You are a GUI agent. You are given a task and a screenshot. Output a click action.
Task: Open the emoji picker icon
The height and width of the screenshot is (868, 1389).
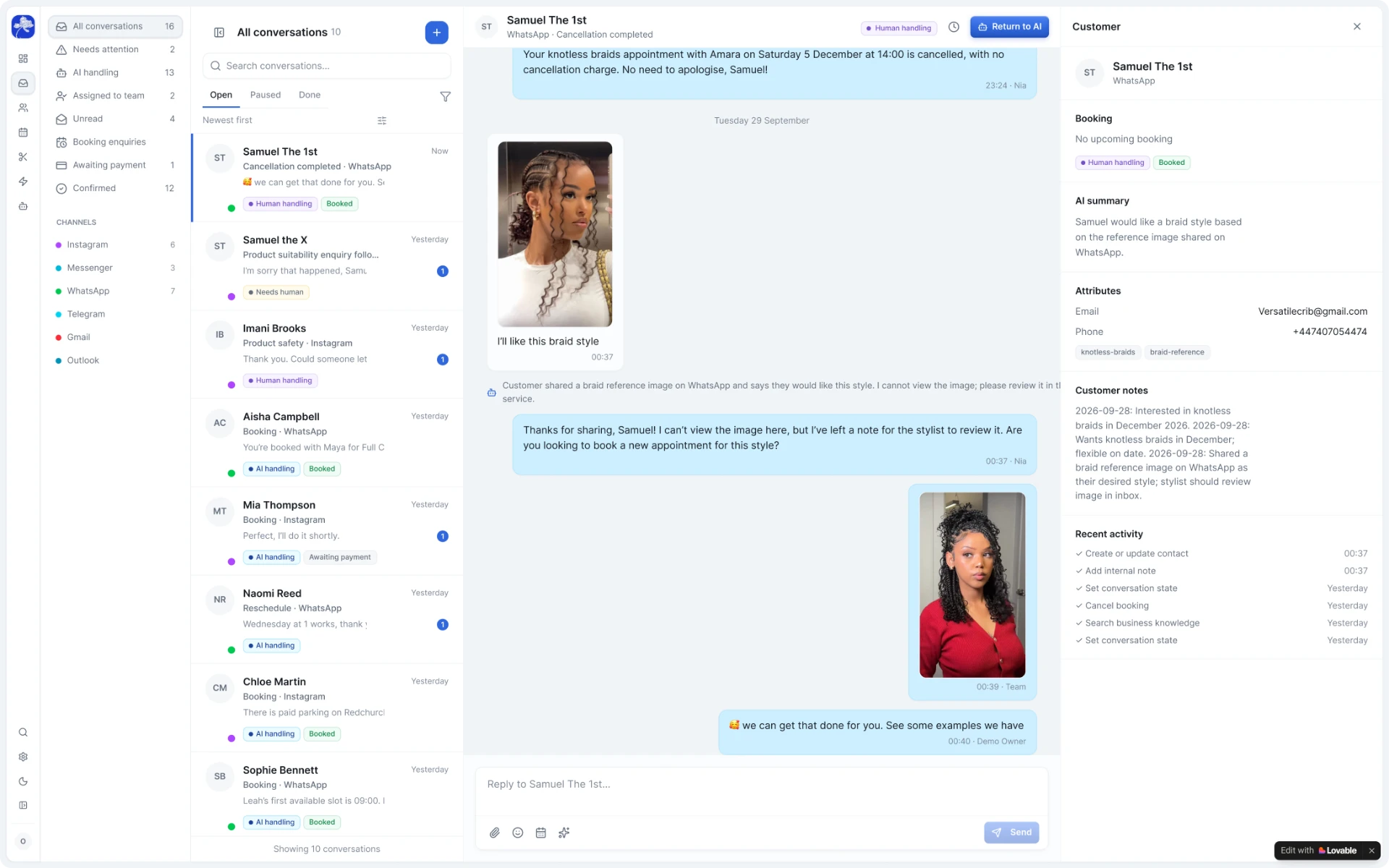[518, 833]
